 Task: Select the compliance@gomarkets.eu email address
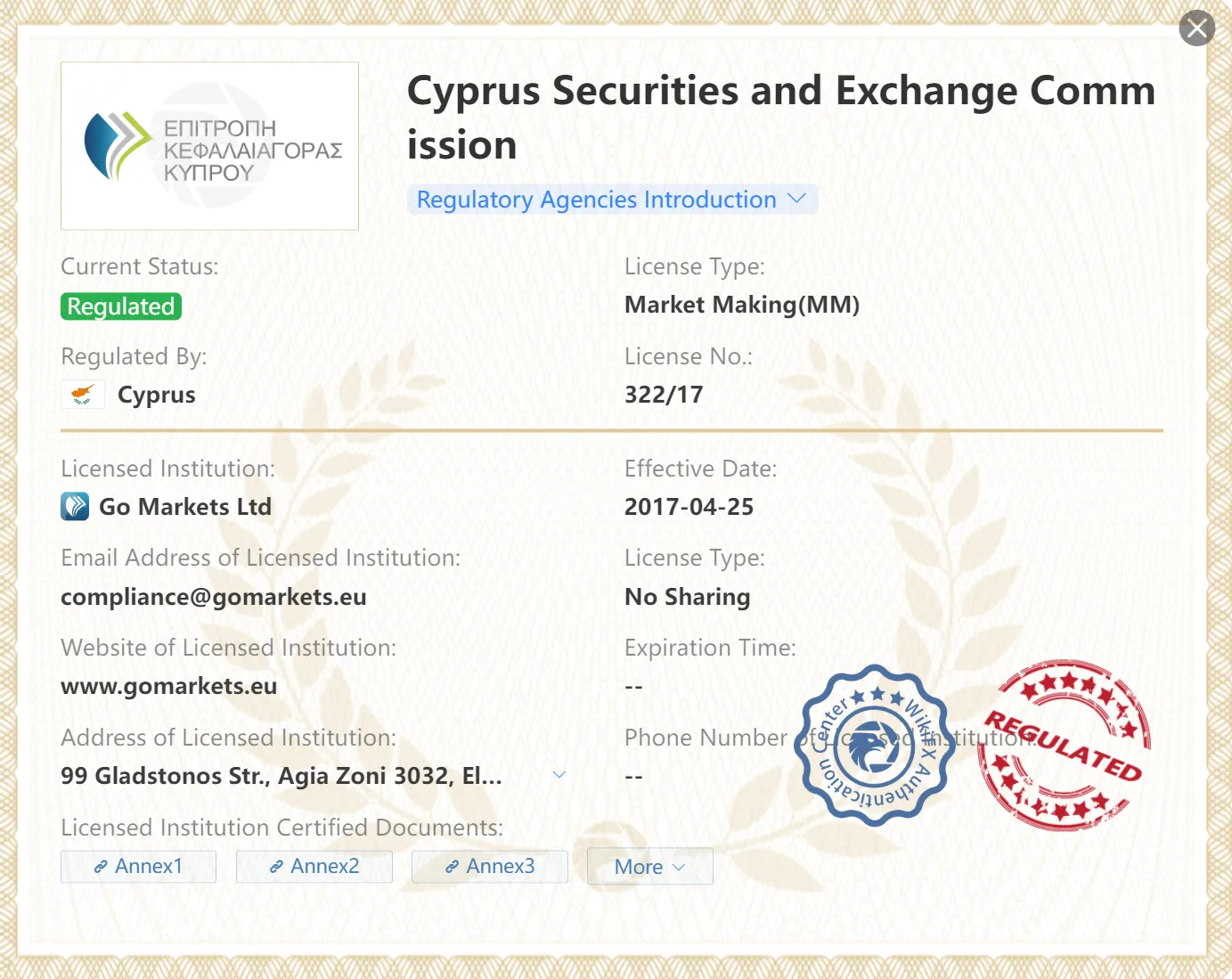214,597
